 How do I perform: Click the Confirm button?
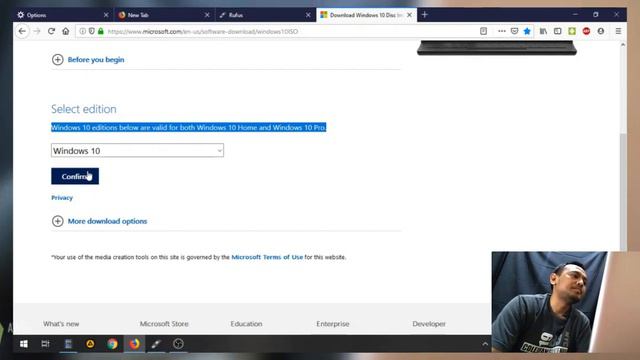pos(75,176)
